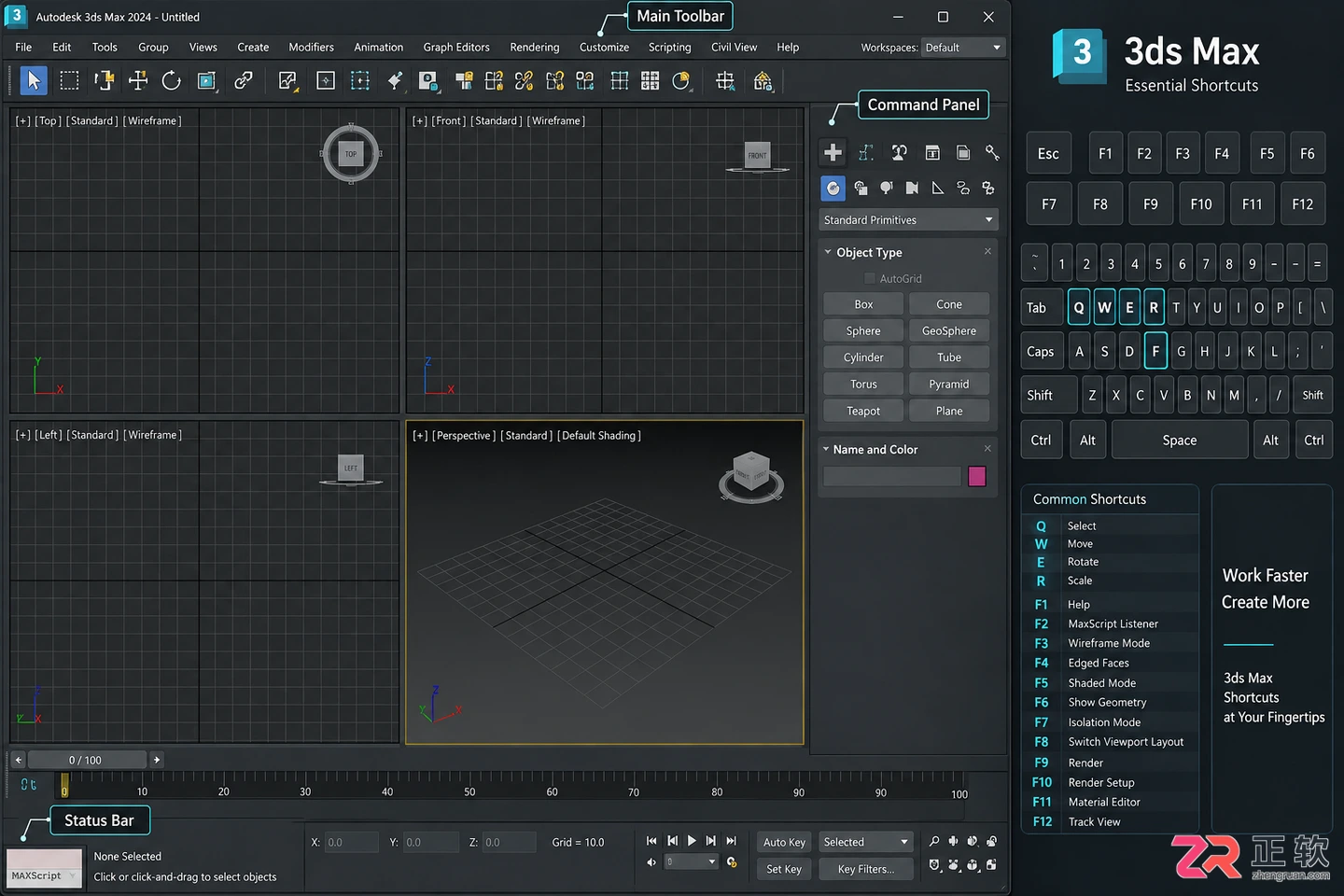Click the GeoSphere object button
The height and width of the screenshot is (896, 1344).
click(949, 331)
